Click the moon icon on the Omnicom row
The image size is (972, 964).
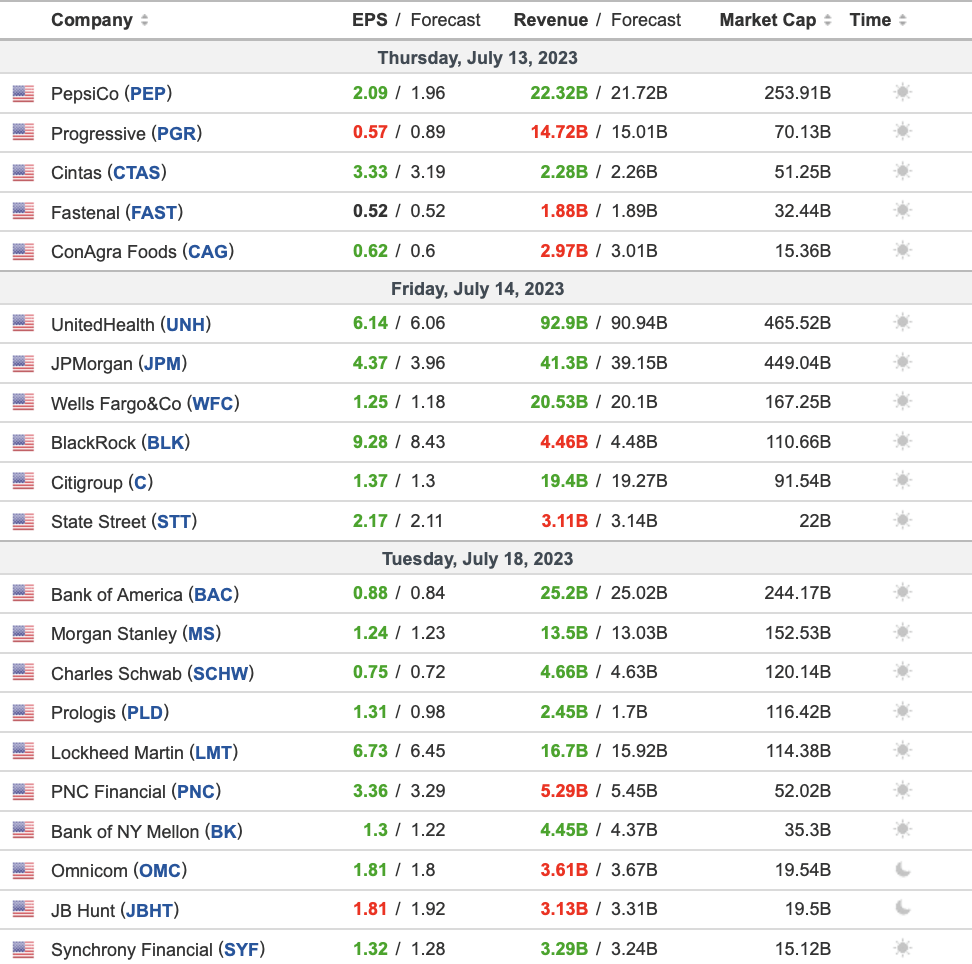tap(901, 870)
